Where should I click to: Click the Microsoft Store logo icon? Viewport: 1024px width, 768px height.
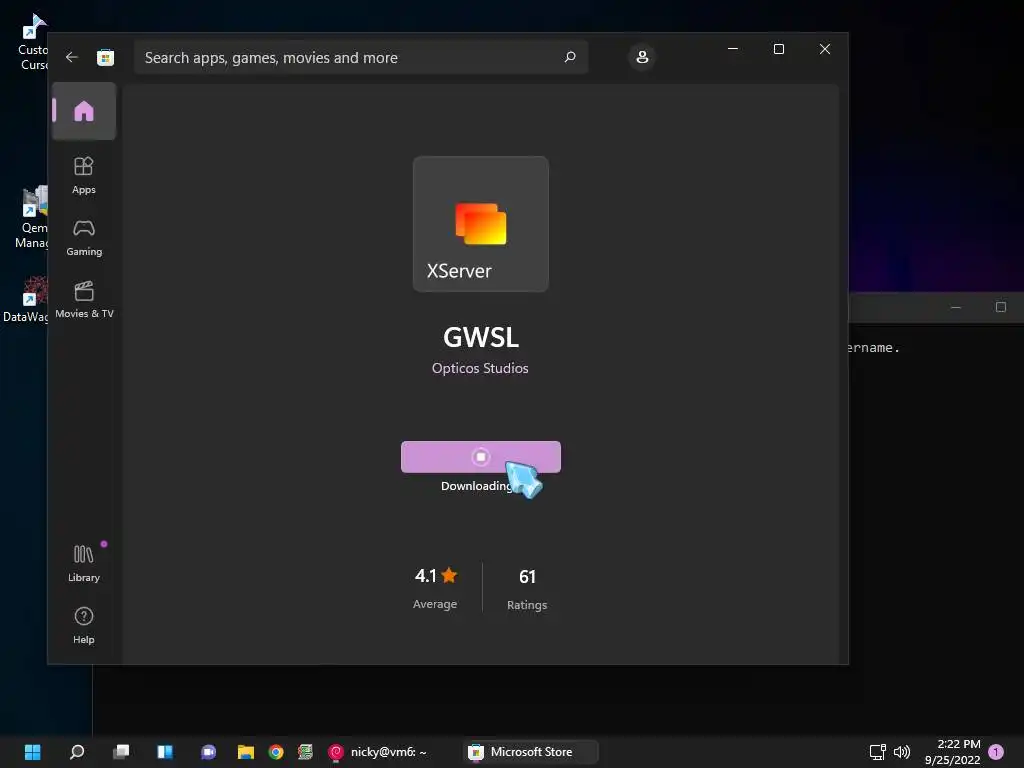(105, 57)
